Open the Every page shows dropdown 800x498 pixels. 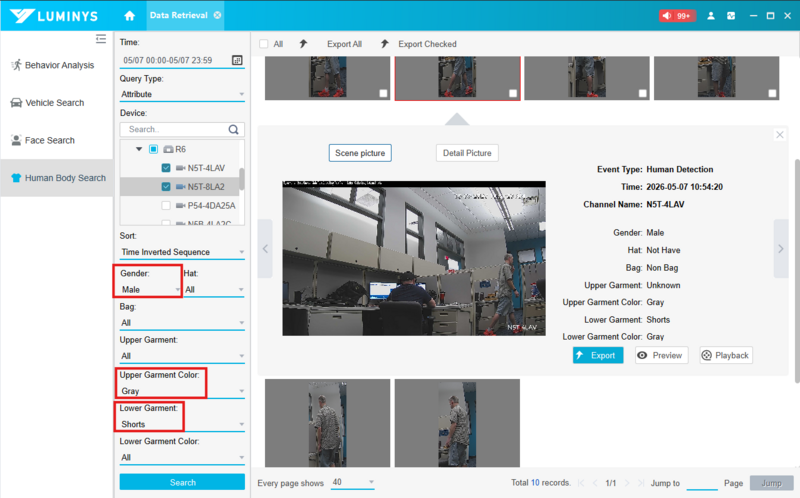coord(353,482)
